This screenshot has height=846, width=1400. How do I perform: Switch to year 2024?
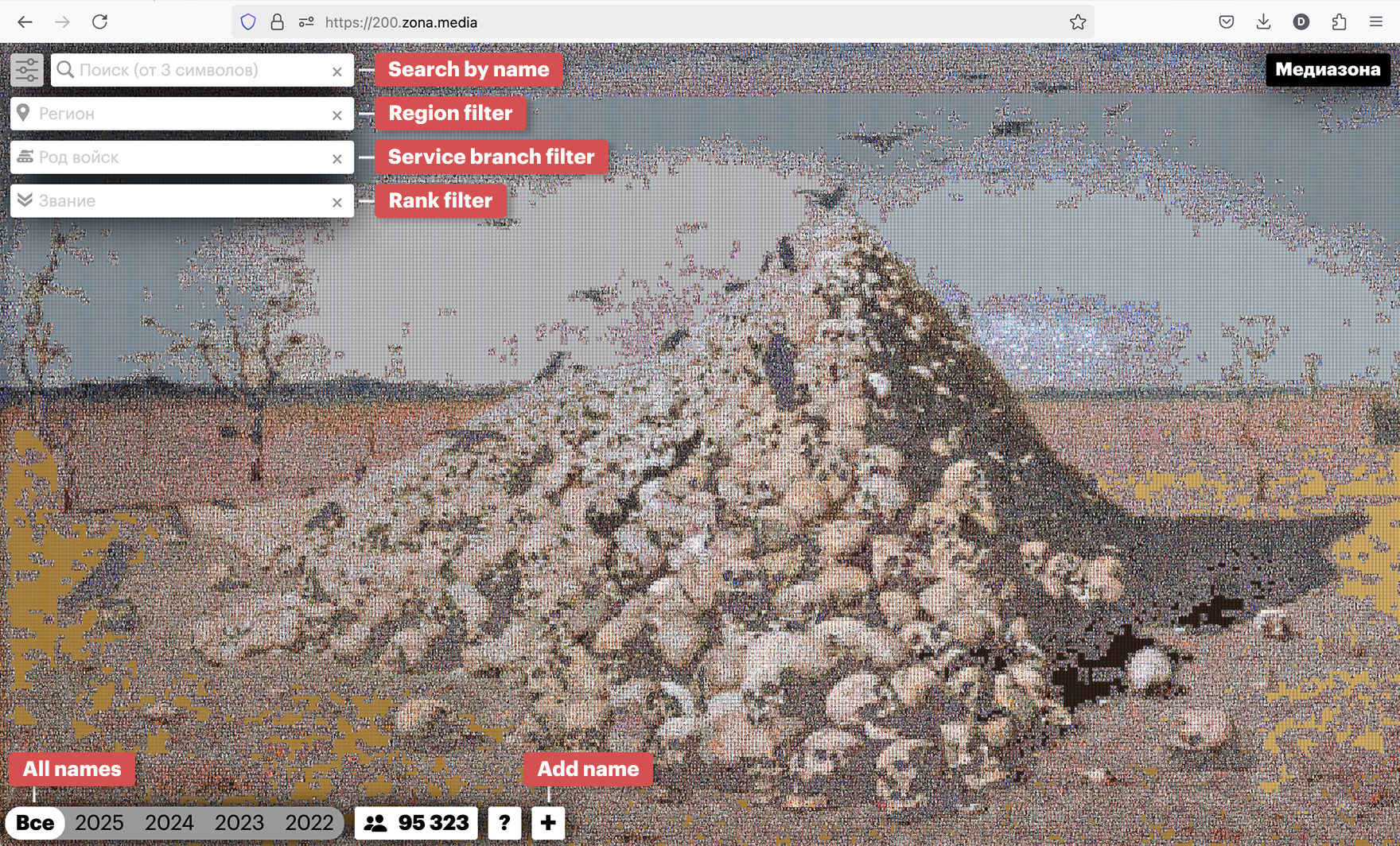click(169, 823)
